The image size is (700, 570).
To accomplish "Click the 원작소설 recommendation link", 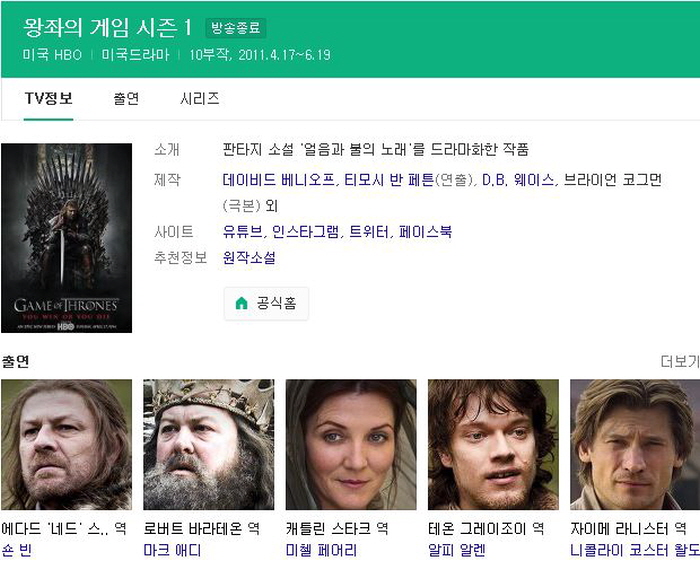I will [249, 258].
